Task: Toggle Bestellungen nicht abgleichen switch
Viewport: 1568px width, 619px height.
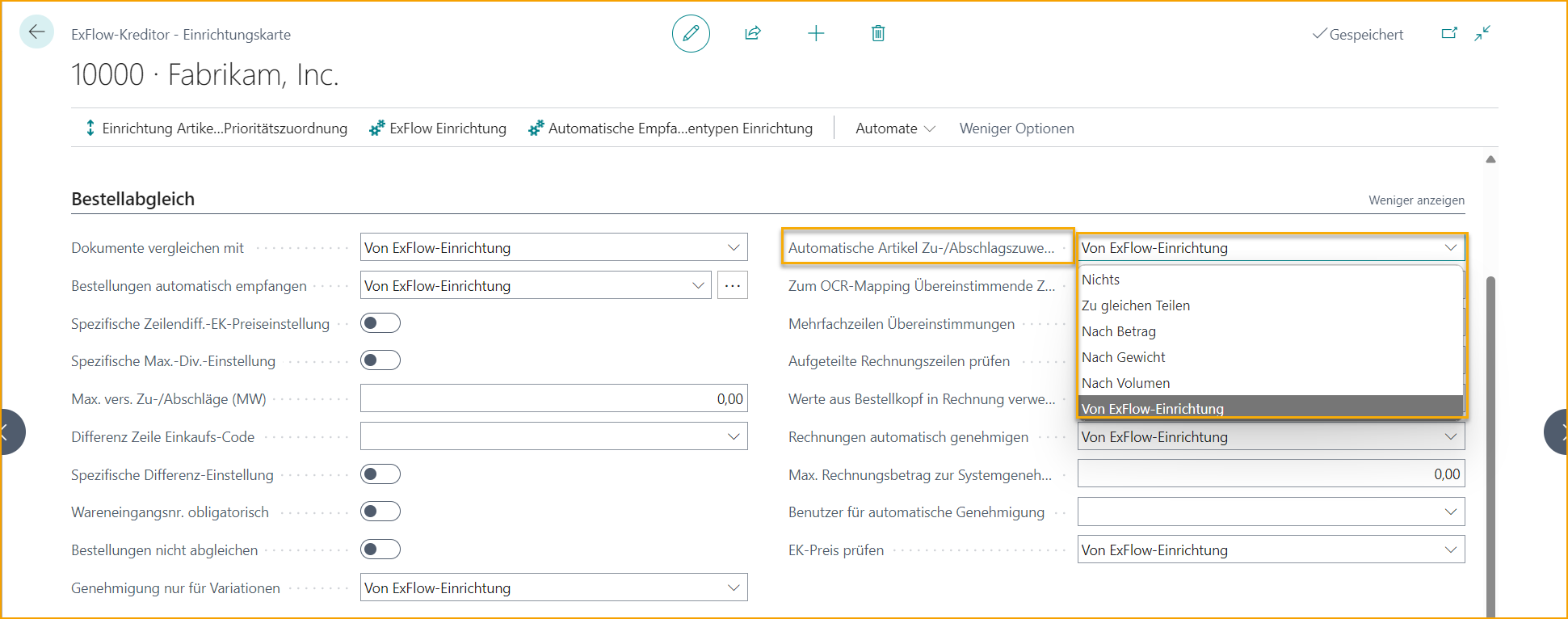Action: pyautogui.click(x=380, y=550)
